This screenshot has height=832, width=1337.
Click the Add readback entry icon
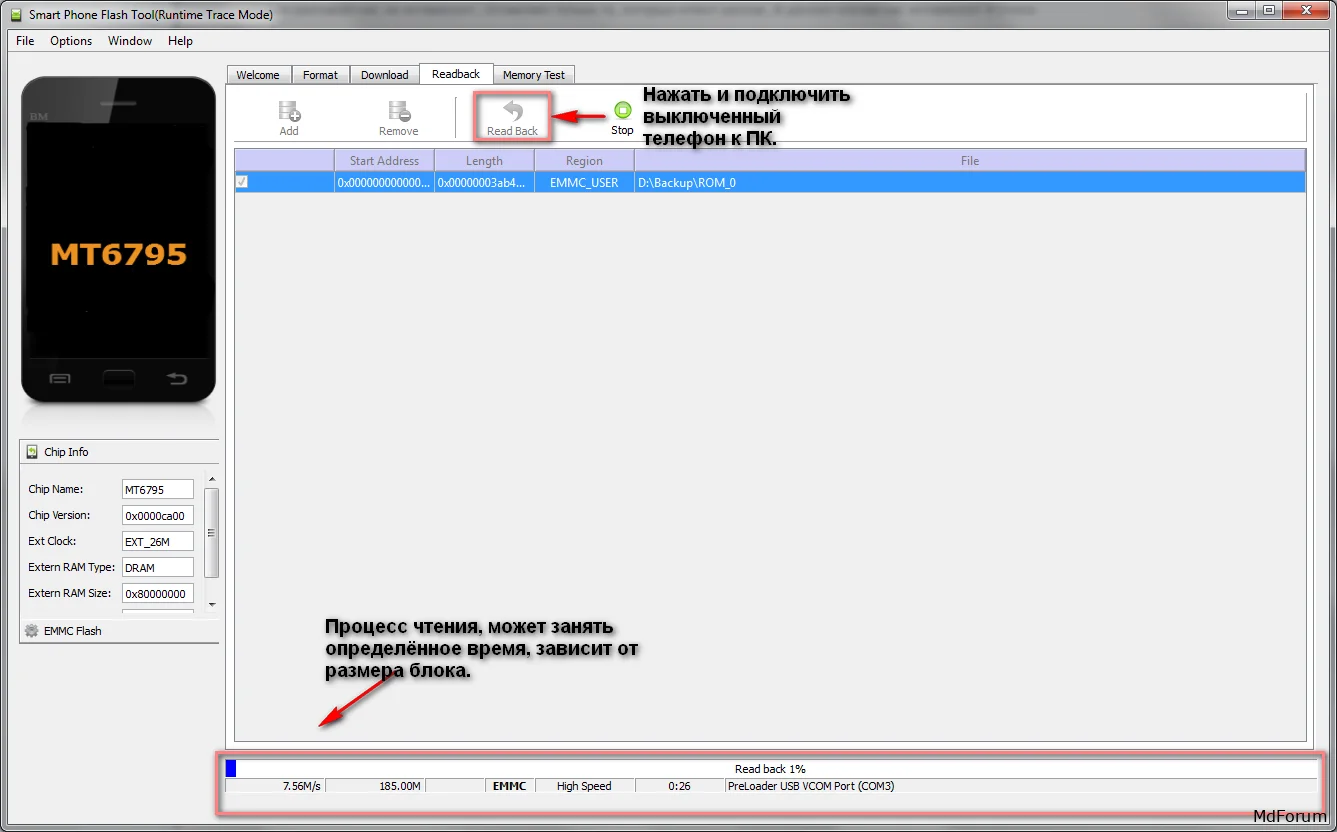289,112
